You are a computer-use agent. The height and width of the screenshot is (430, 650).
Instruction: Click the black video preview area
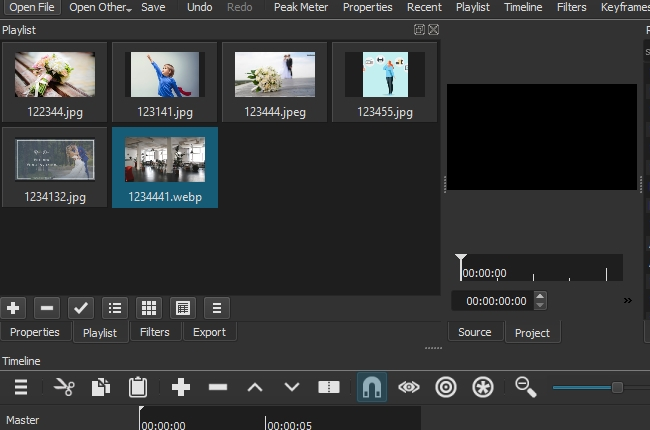click(x=542, y=137)
